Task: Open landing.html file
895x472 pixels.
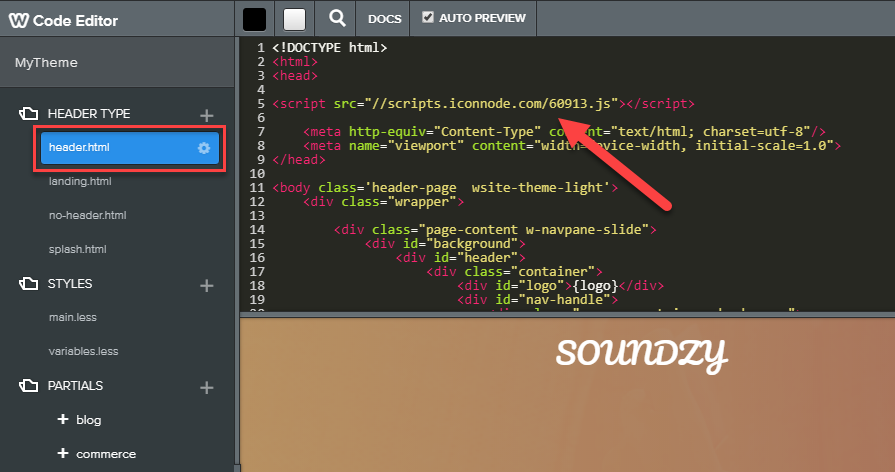Action: 80,181
